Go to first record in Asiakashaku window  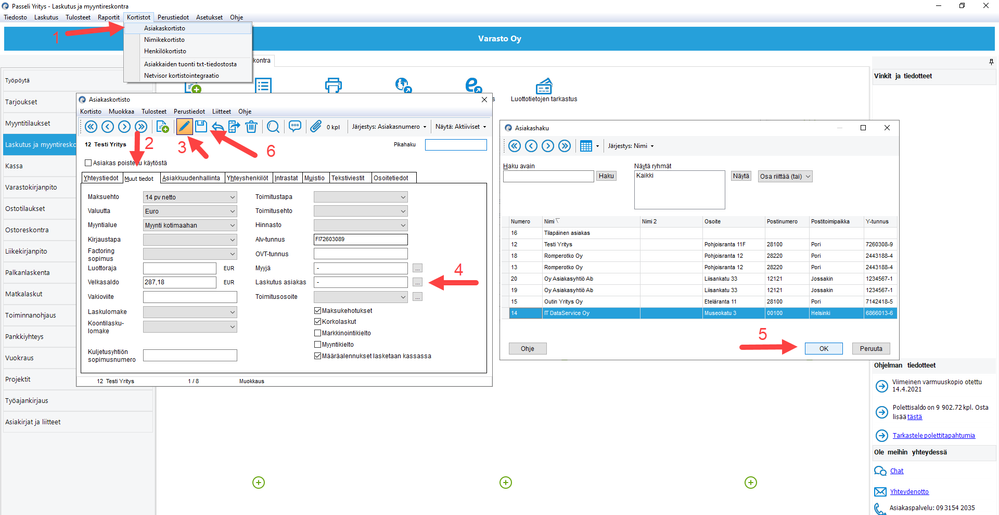(x=515, y=146)
